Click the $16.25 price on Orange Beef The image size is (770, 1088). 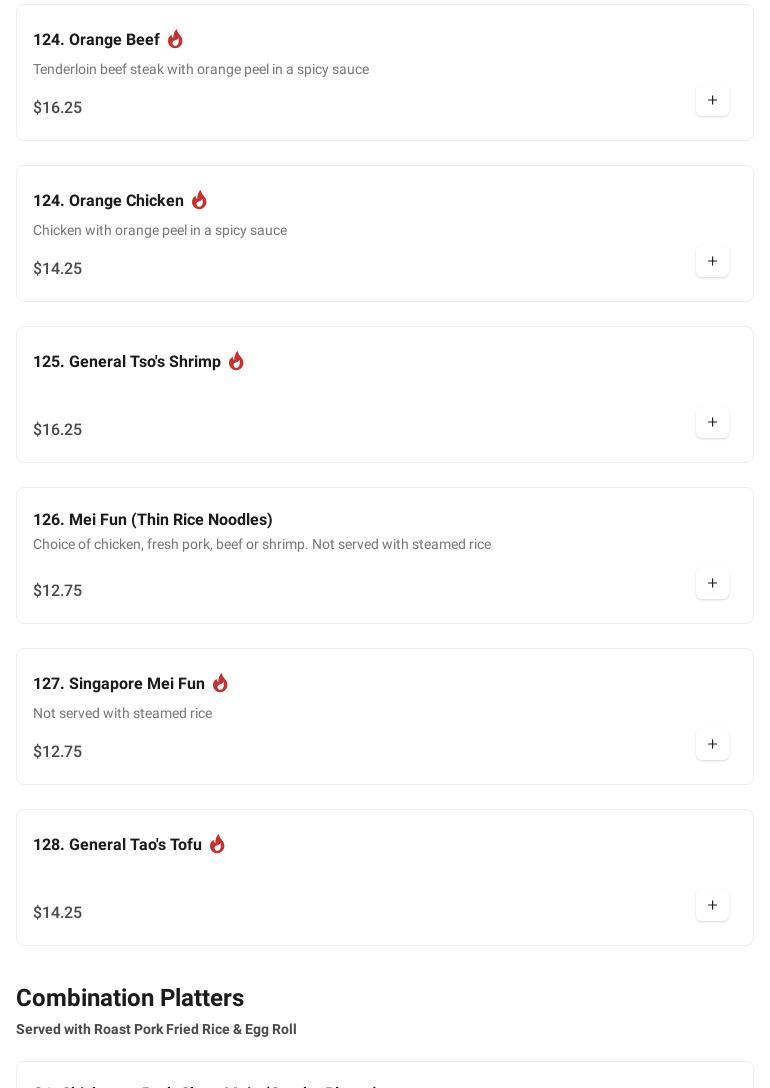(x=58, y=108)
